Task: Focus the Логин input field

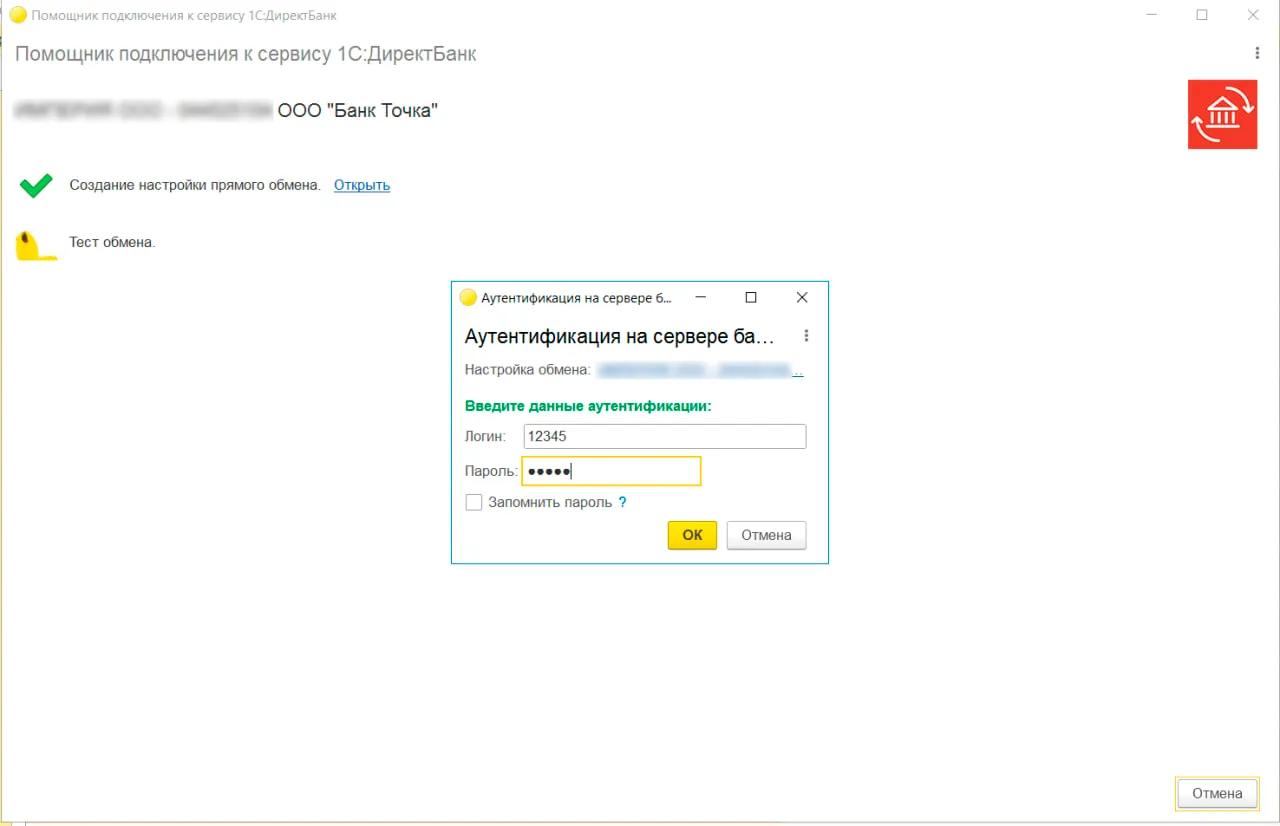Action: [664, 437]
